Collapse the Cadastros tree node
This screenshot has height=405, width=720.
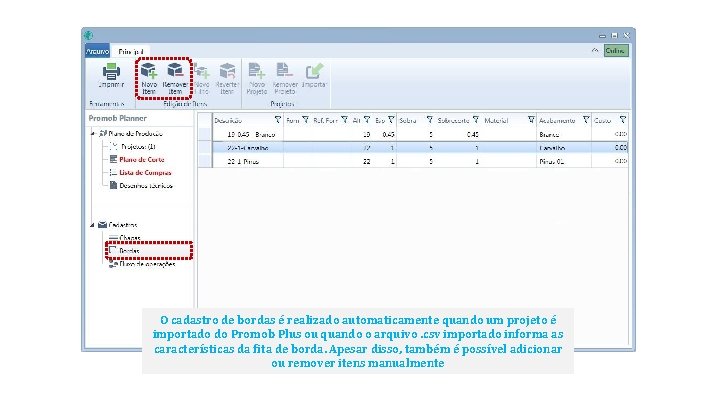(x=93, y=225)
